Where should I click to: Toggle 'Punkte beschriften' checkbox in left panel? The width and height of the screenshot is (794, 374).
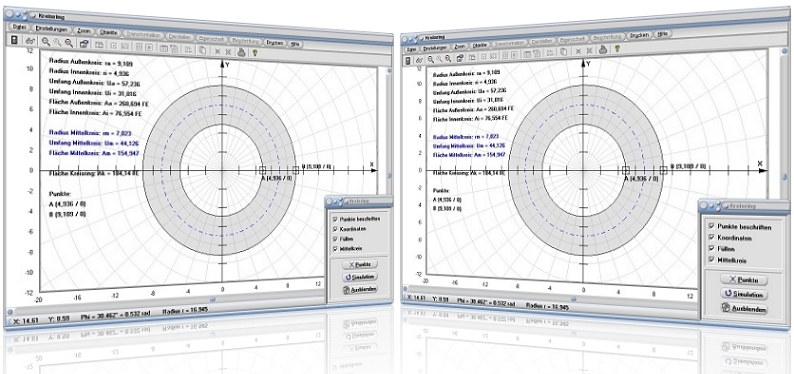point(334,219)
